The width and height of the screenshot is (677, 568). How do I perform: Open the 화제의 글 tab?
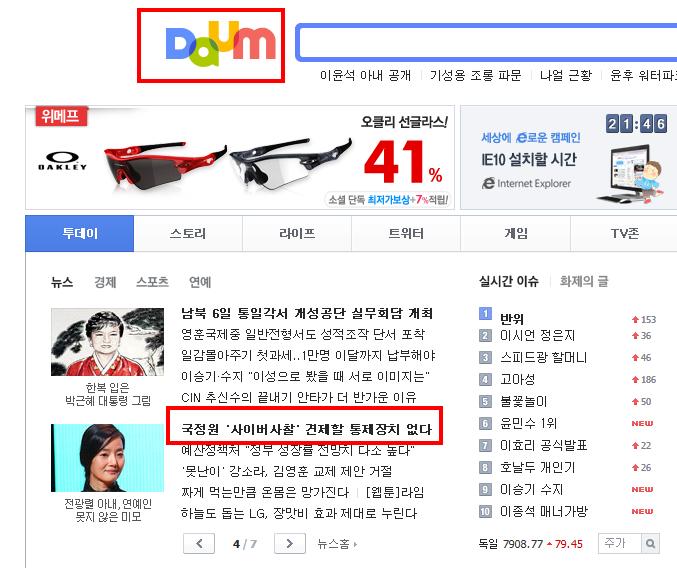(x=584, y=281)
